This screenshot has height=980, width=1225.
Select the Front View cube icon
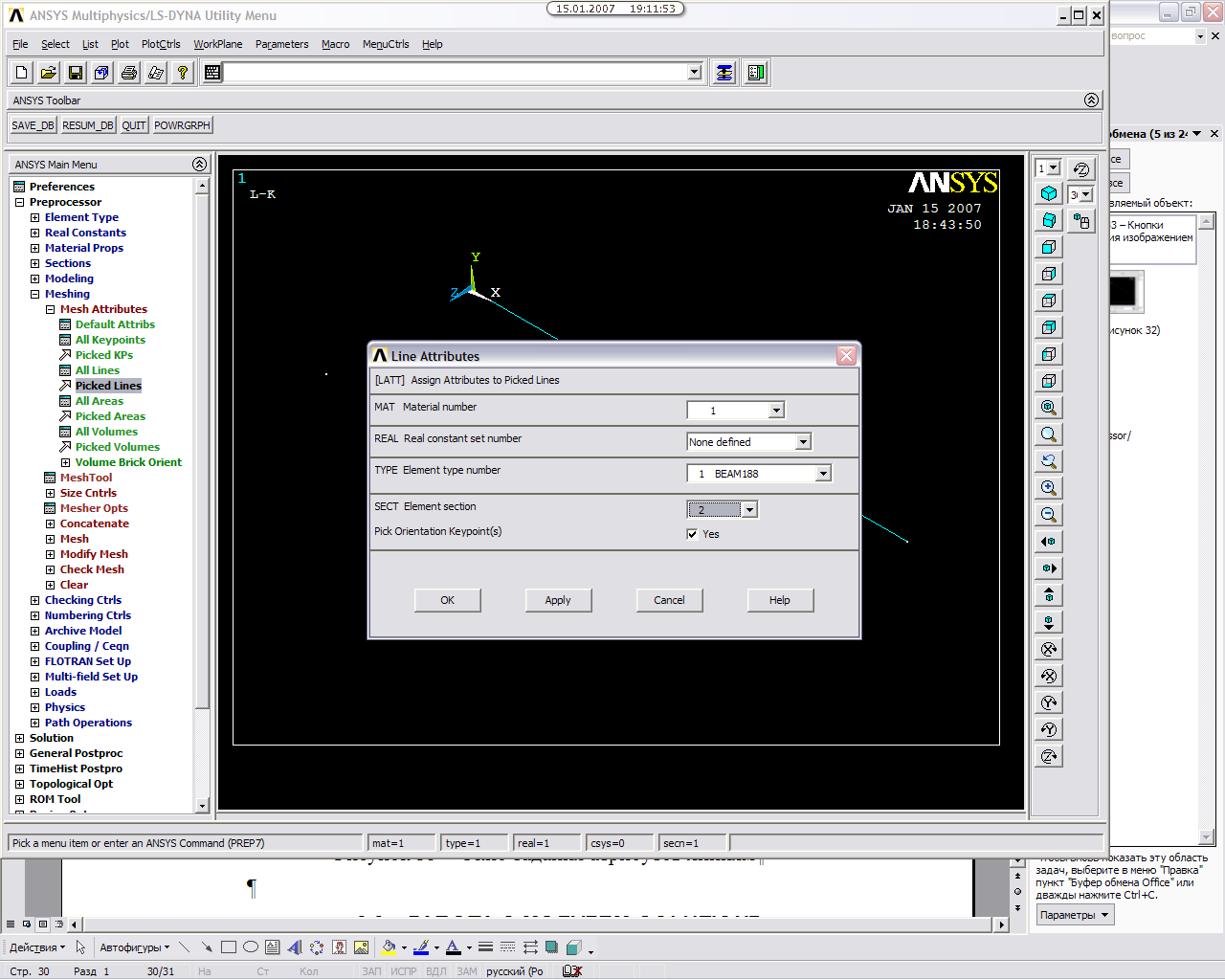(x=1049, y=247)
